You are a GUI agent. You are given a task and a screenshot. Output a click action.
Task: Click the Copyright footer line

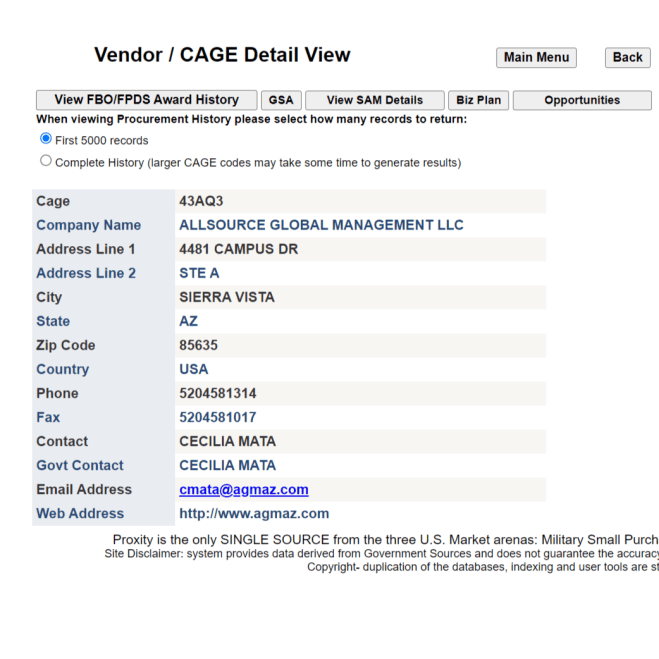[483, 567]
